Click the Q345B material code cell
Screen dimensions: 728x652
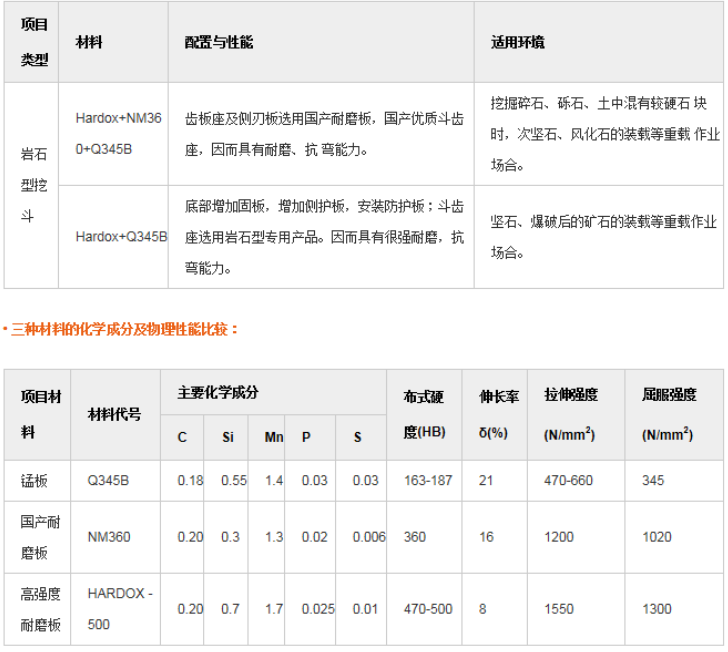coord(108,481)
